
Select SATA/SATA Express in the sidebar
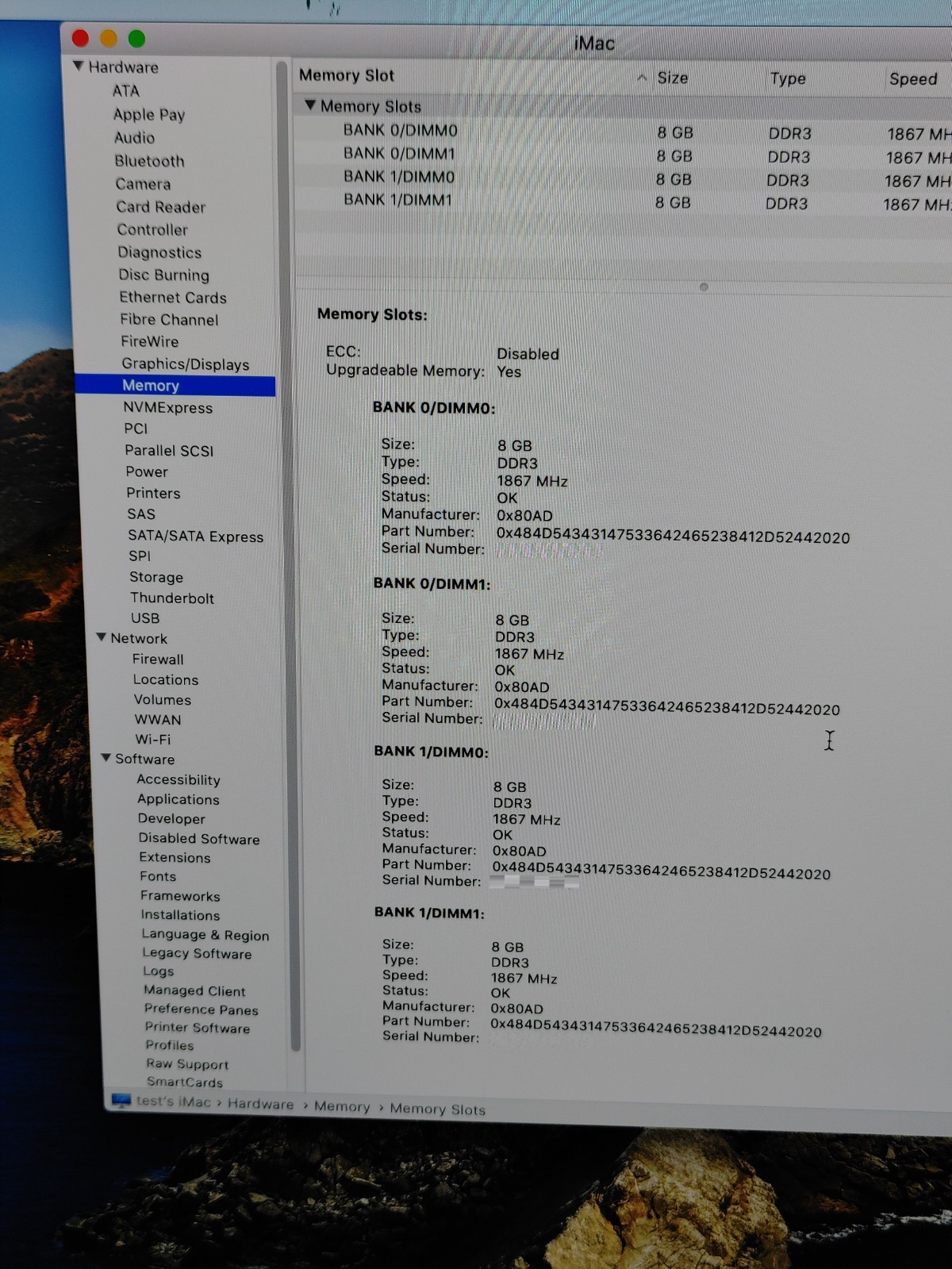196,536
